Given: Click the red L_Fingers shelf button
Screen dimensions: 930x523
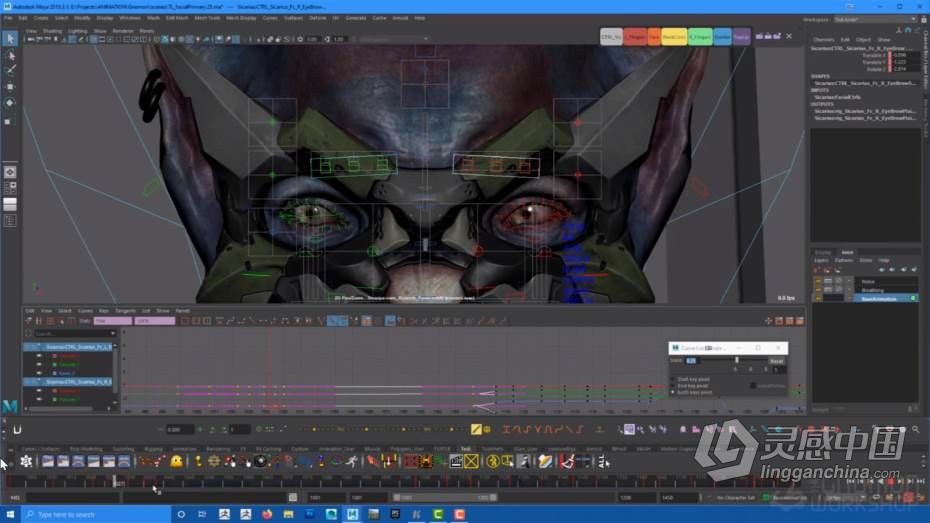Looking at the screenshot, I should pyautogui.click(x=635, y=37).
